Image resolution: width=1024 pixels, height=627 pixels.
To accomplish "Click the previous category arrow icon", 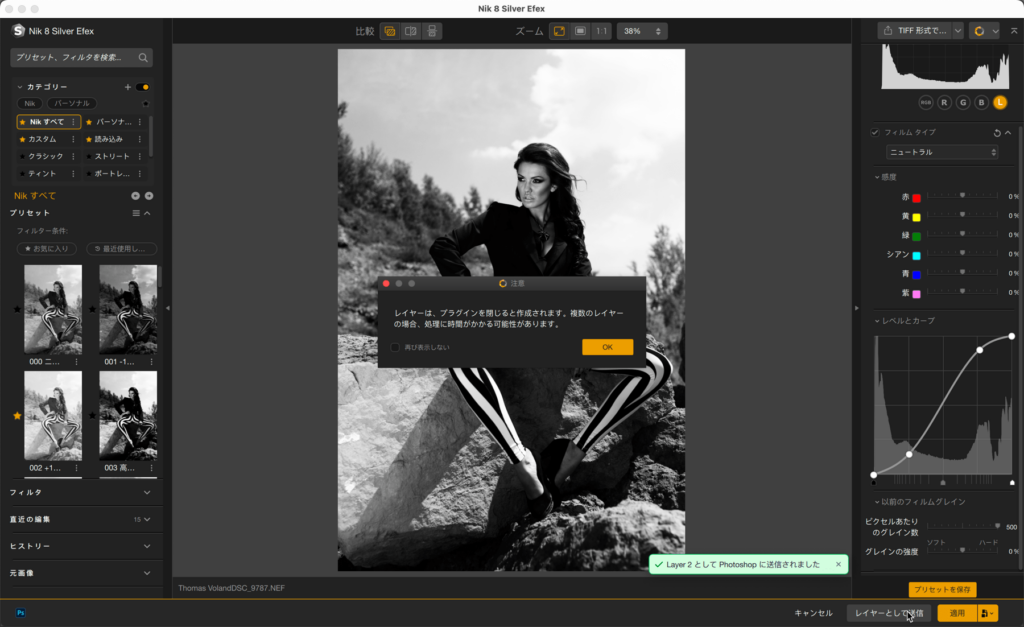I will tap(135, 196).
